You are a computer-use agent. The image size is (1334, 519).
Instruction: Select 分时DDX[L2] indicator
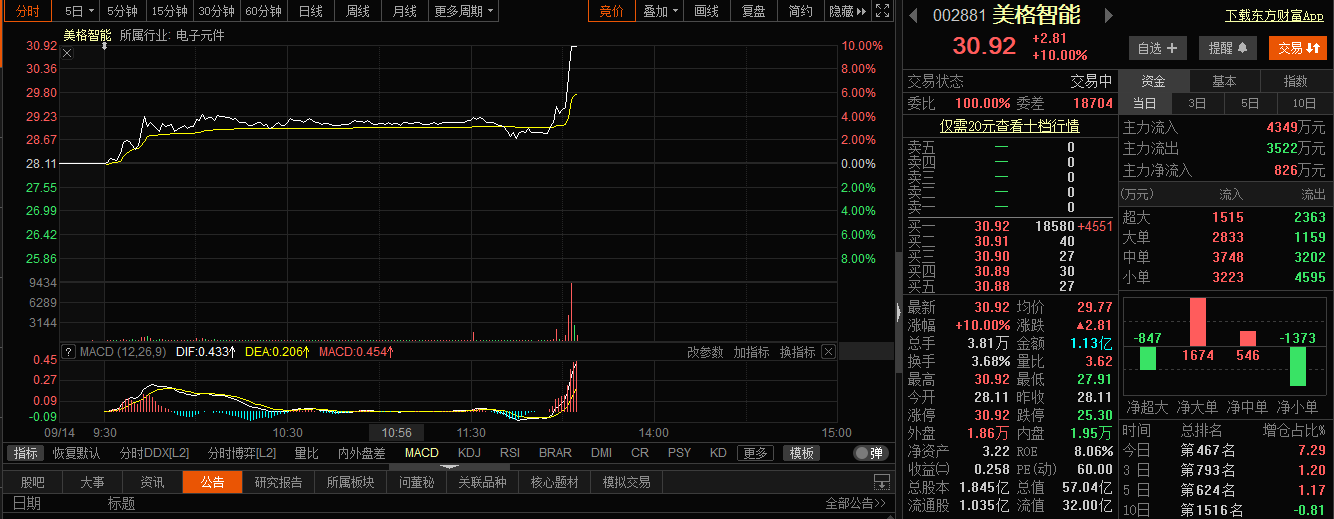(154, 453)
